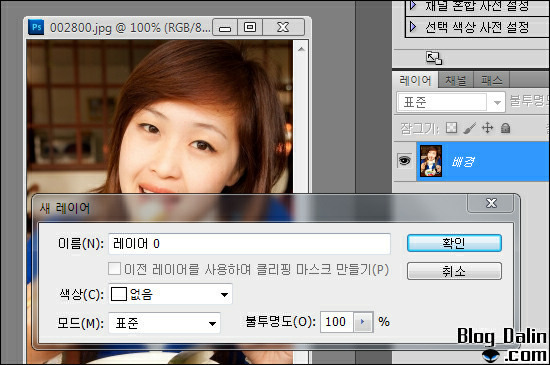Lock all padlock icon
This screenshot has width=550, height=365.
pyautogui.click(x=505, y=128)
